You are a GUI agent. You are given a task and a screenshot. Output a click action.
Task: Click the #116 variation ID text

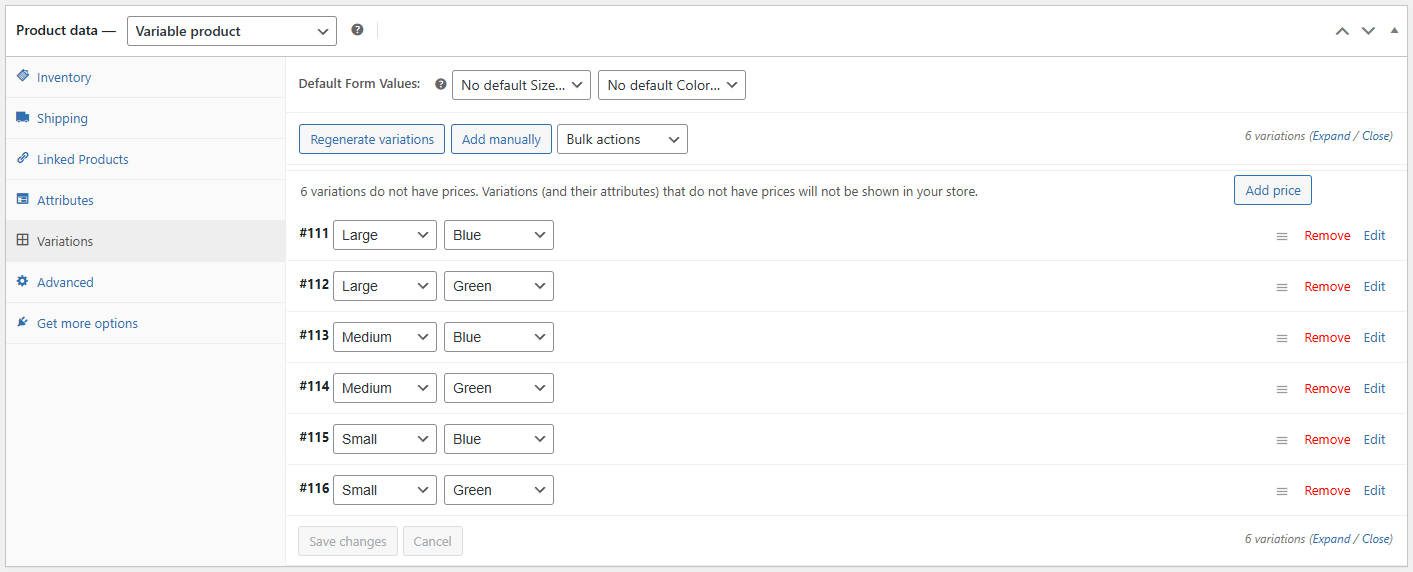[314, 488]
